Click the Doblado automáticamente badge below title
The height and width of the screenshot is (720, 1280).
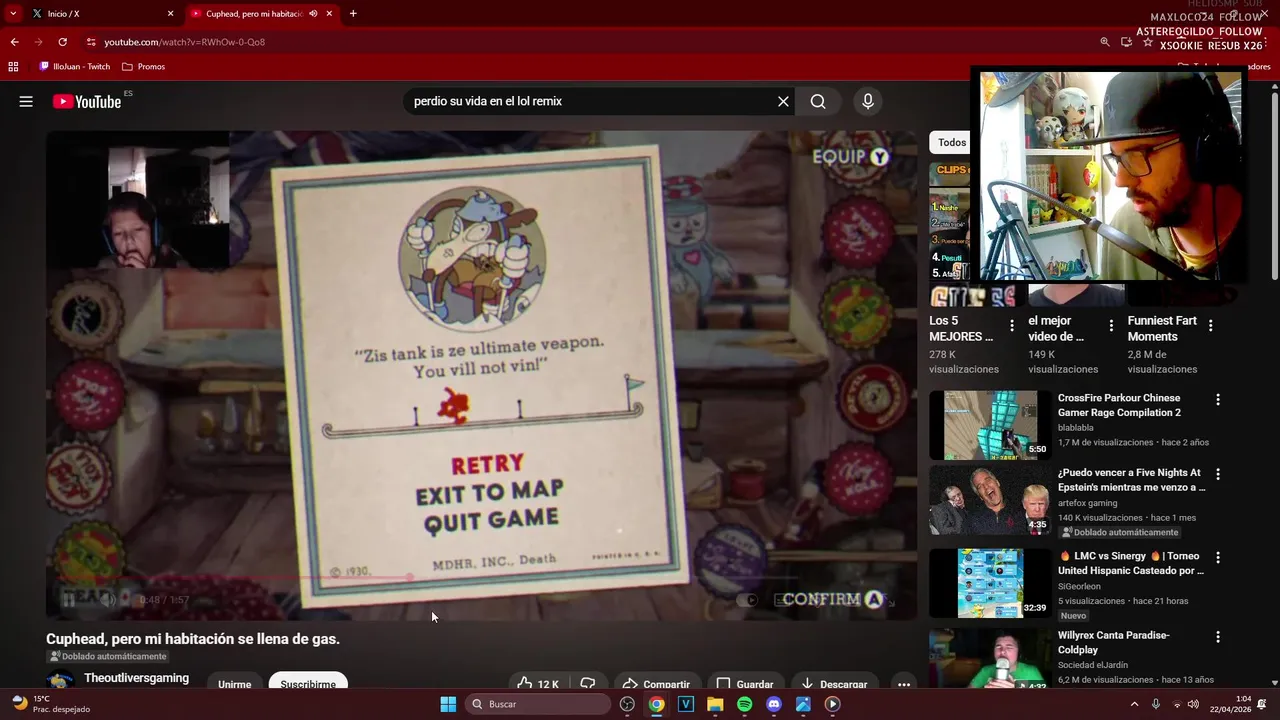click(x=108, y=656)
